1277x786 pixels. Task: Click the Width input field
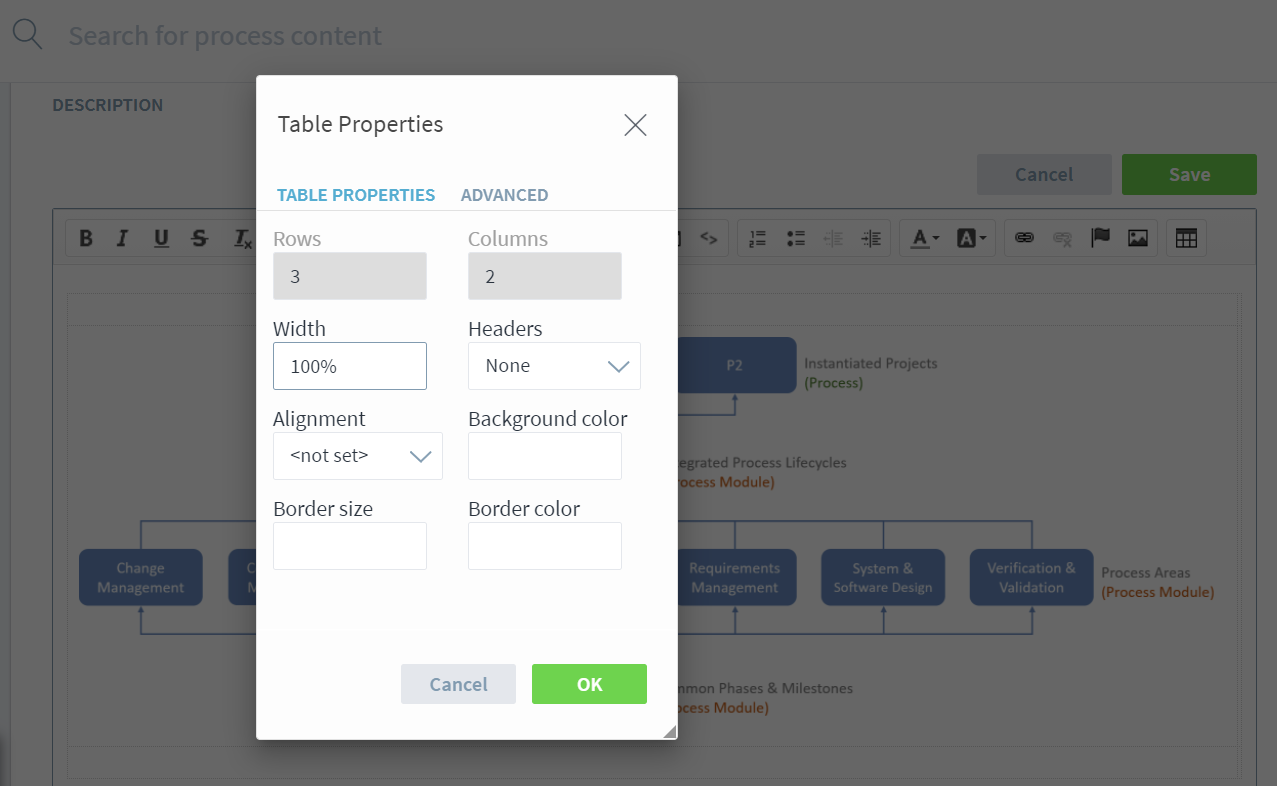point(350,366)
